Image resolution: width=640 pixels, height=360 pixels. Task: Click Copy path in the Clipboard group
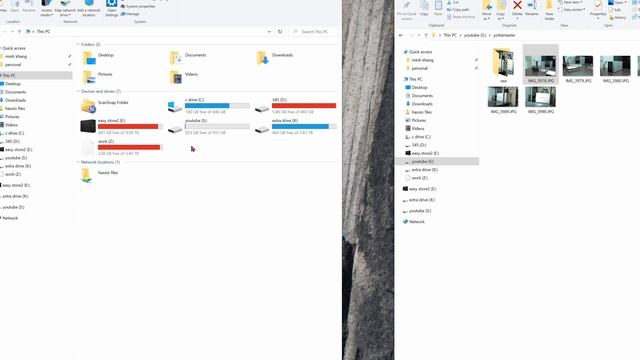(x=458, y=9)
